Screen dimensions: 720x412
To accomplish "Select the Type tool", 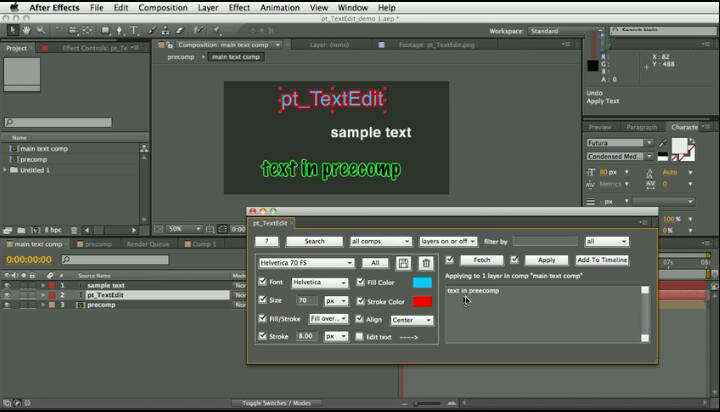I will (134, 30).
